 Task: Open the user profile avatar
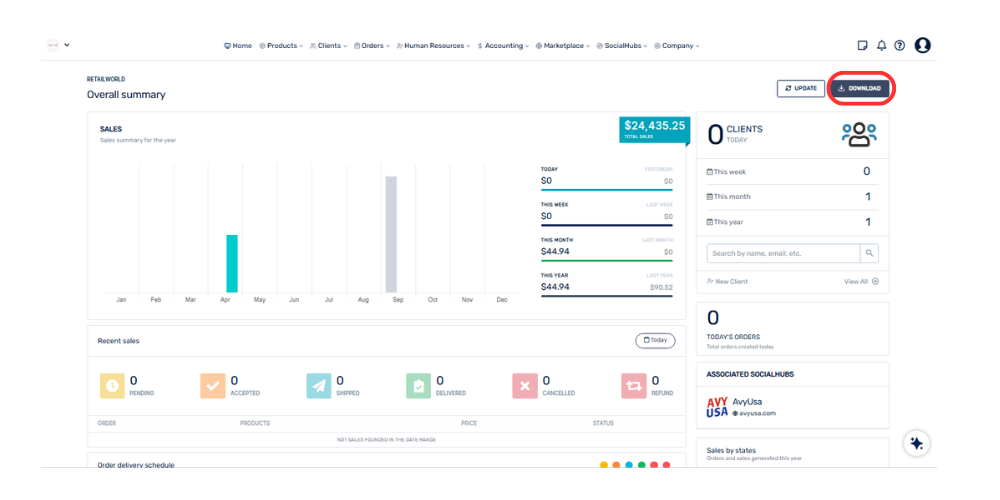pyautogui.click(x=923, y=45)
